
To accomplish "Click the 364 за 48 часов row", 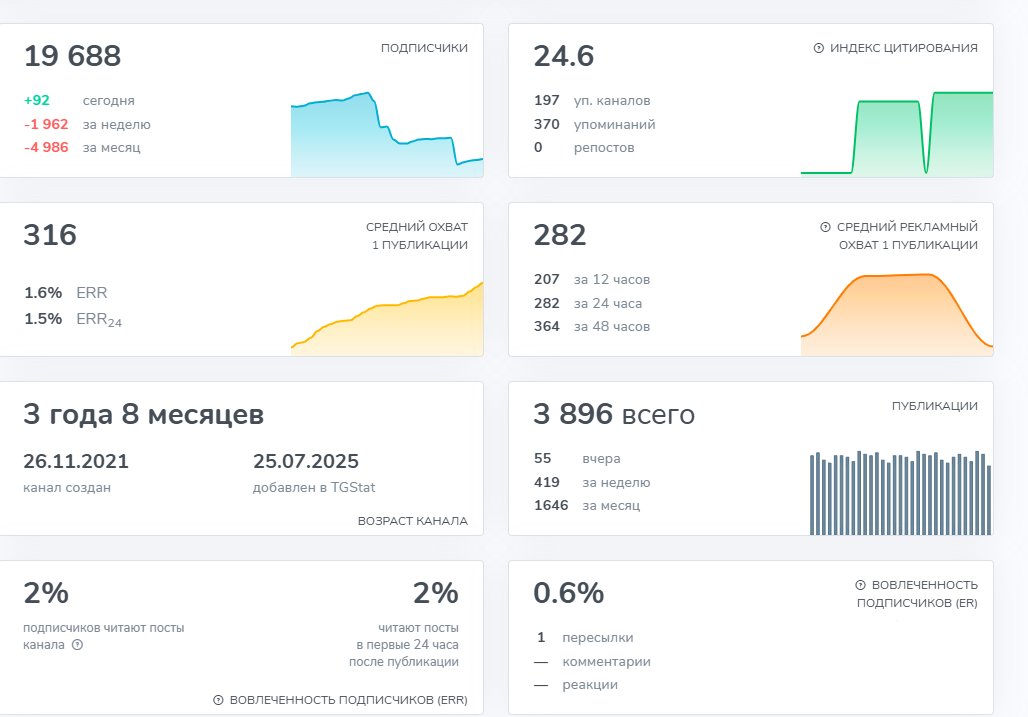I will 592,326.
